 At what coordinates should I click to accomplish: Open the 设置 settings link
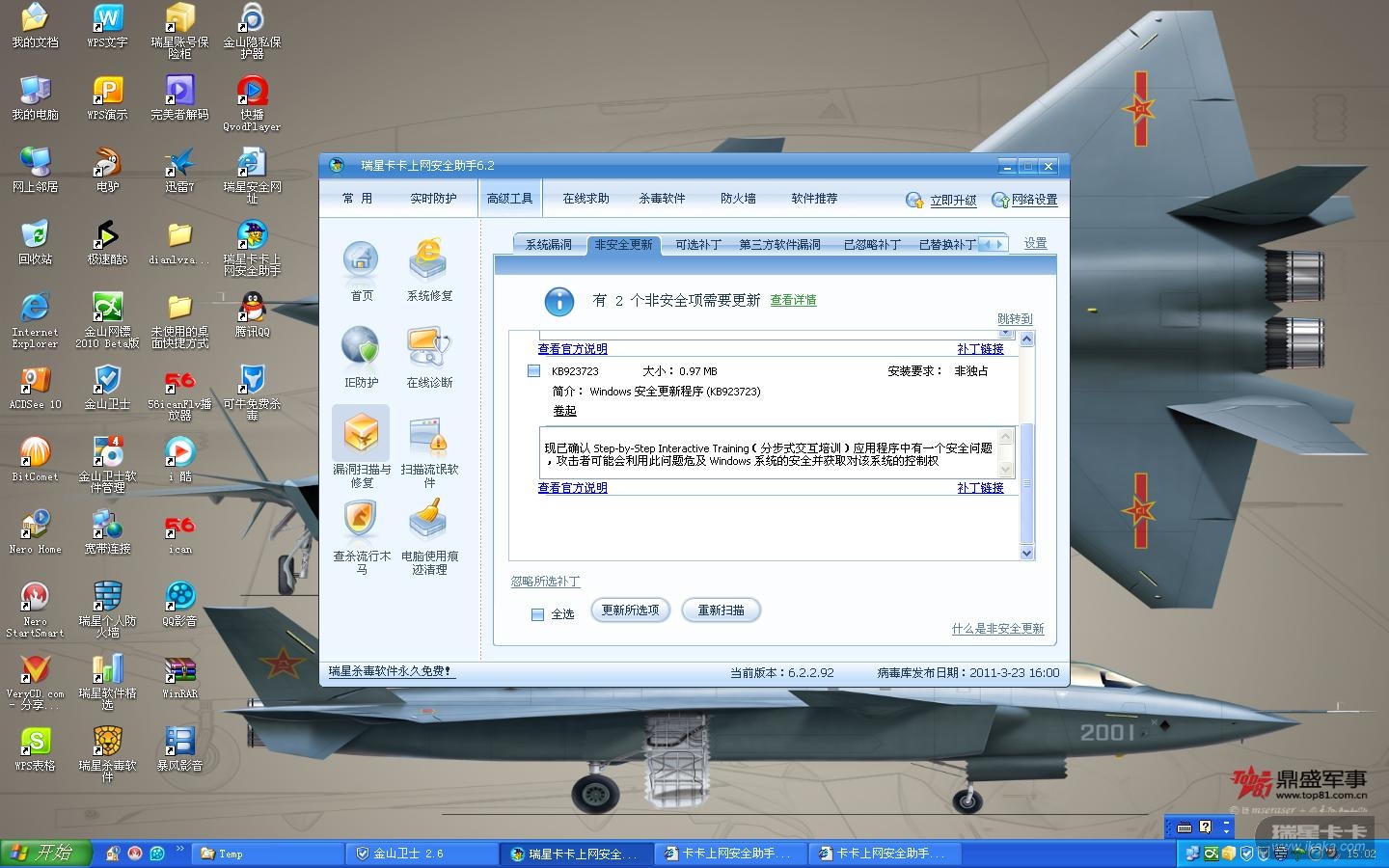click(1035, 244)
